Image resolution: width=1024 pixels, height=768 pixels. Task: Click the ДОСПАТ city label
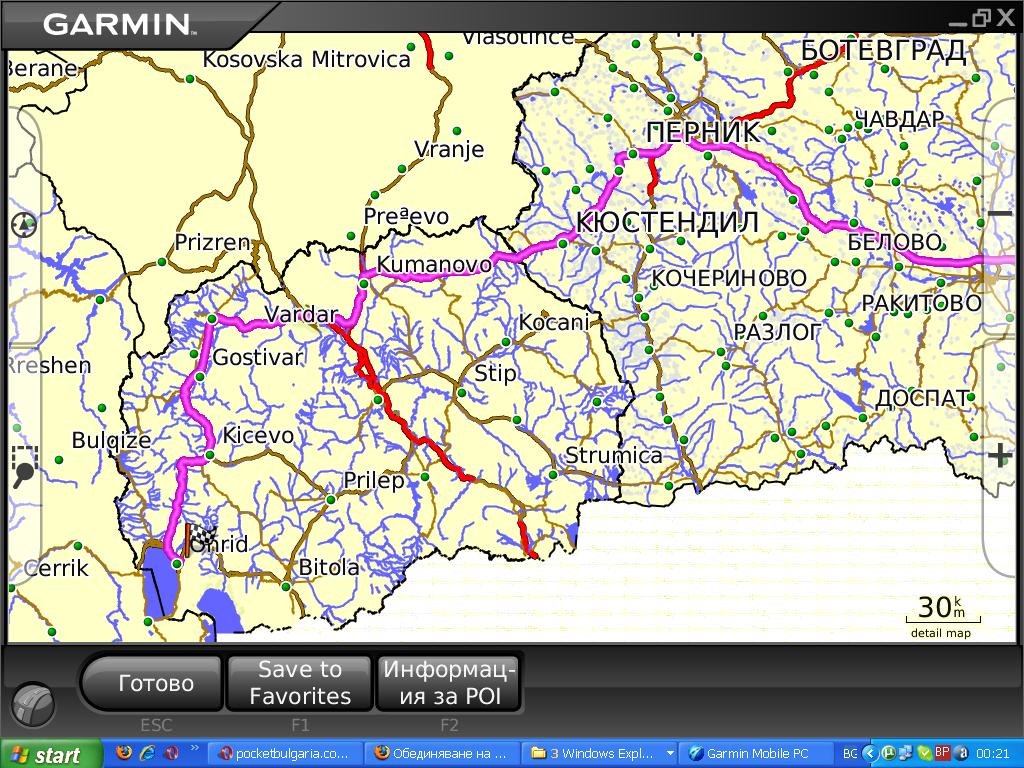[921, 398]
